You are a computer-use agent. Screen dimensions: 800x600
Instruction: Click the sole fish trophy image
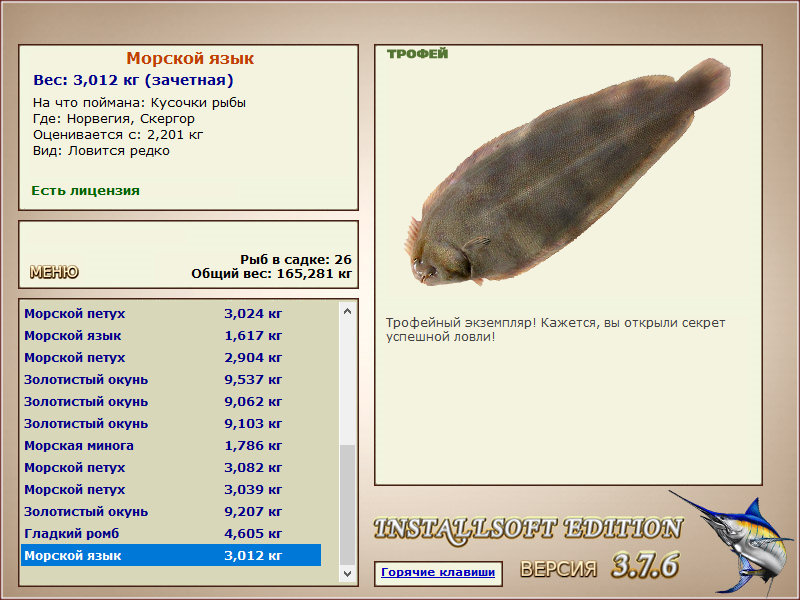(567, 173)
